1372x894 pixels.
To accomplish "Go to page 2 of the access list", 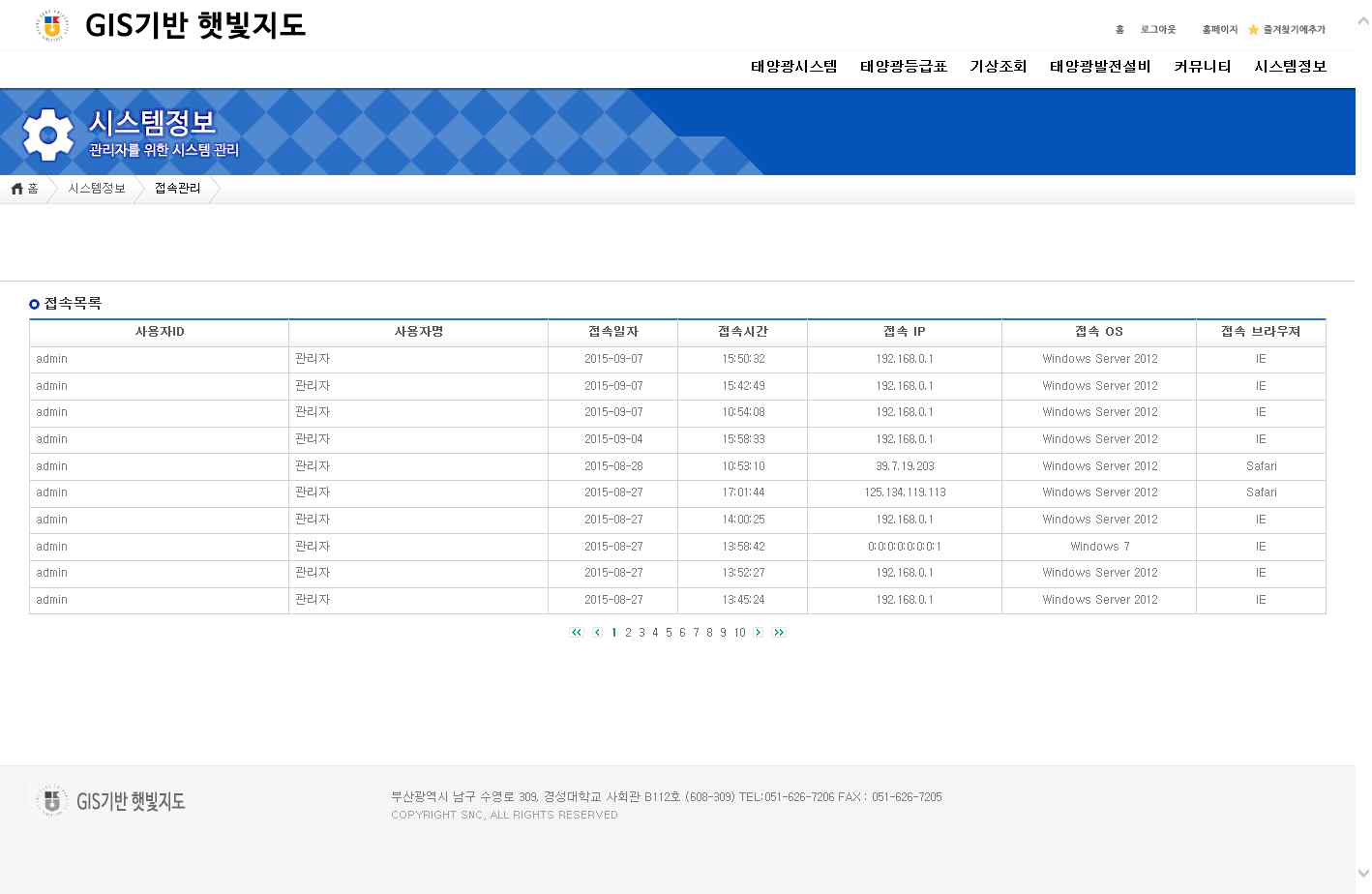I will pyautogui.click(x=628, y=633).
